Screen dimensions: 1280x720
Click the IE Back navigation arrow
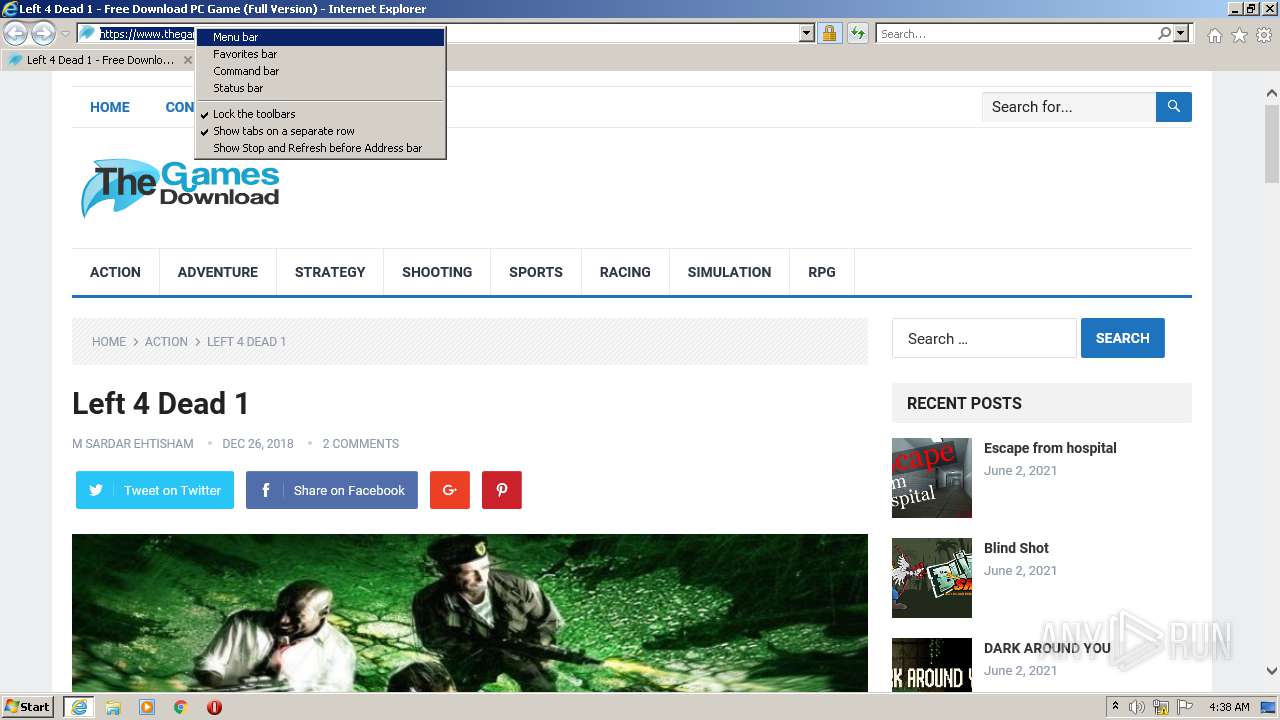(x=16, y=33)
